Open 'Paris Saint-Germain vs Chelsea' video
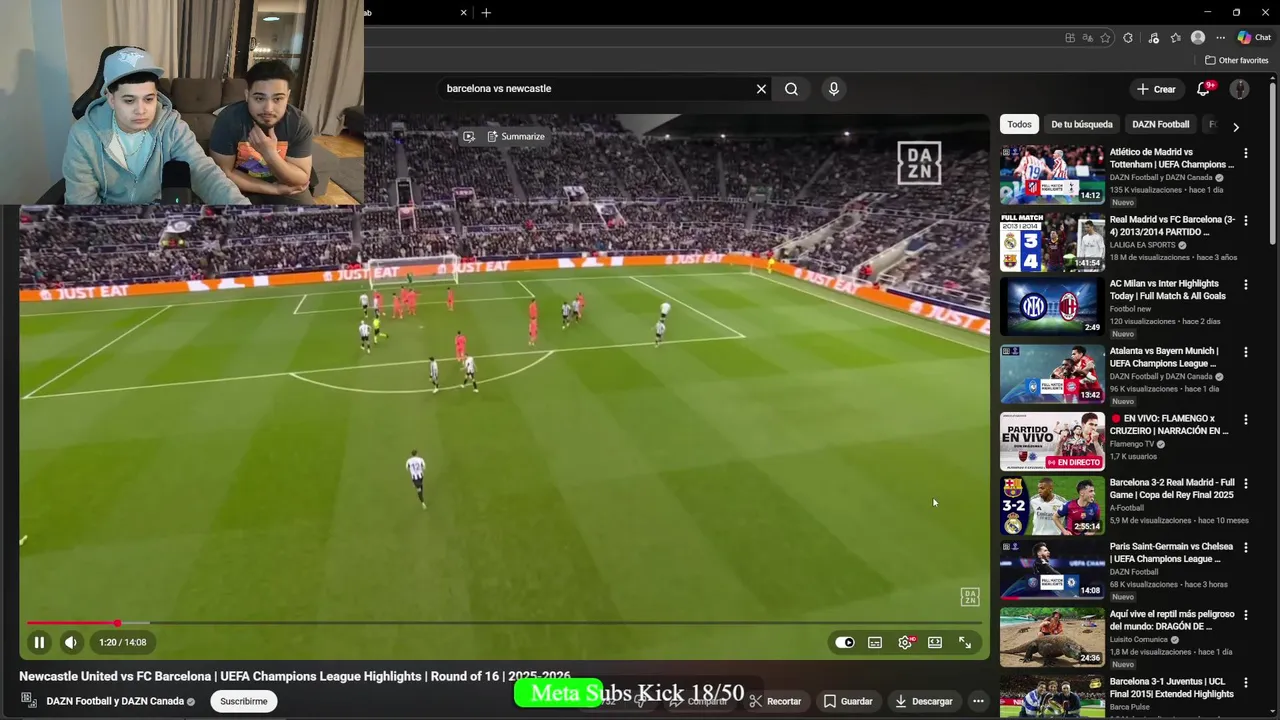The height and width of the screenshot is (720, 1280). 1171,553
